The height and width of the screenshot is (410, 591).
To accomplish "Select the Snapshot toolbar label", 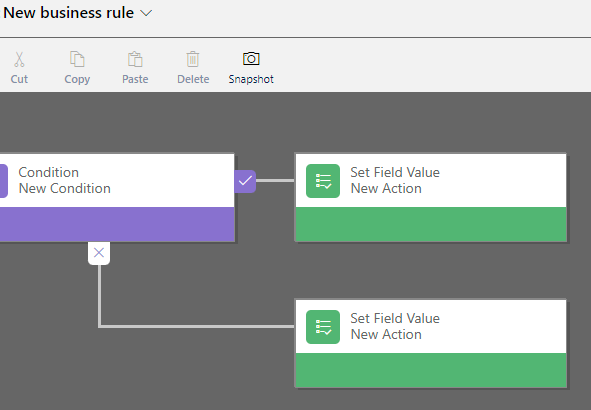I will [251, 79].
